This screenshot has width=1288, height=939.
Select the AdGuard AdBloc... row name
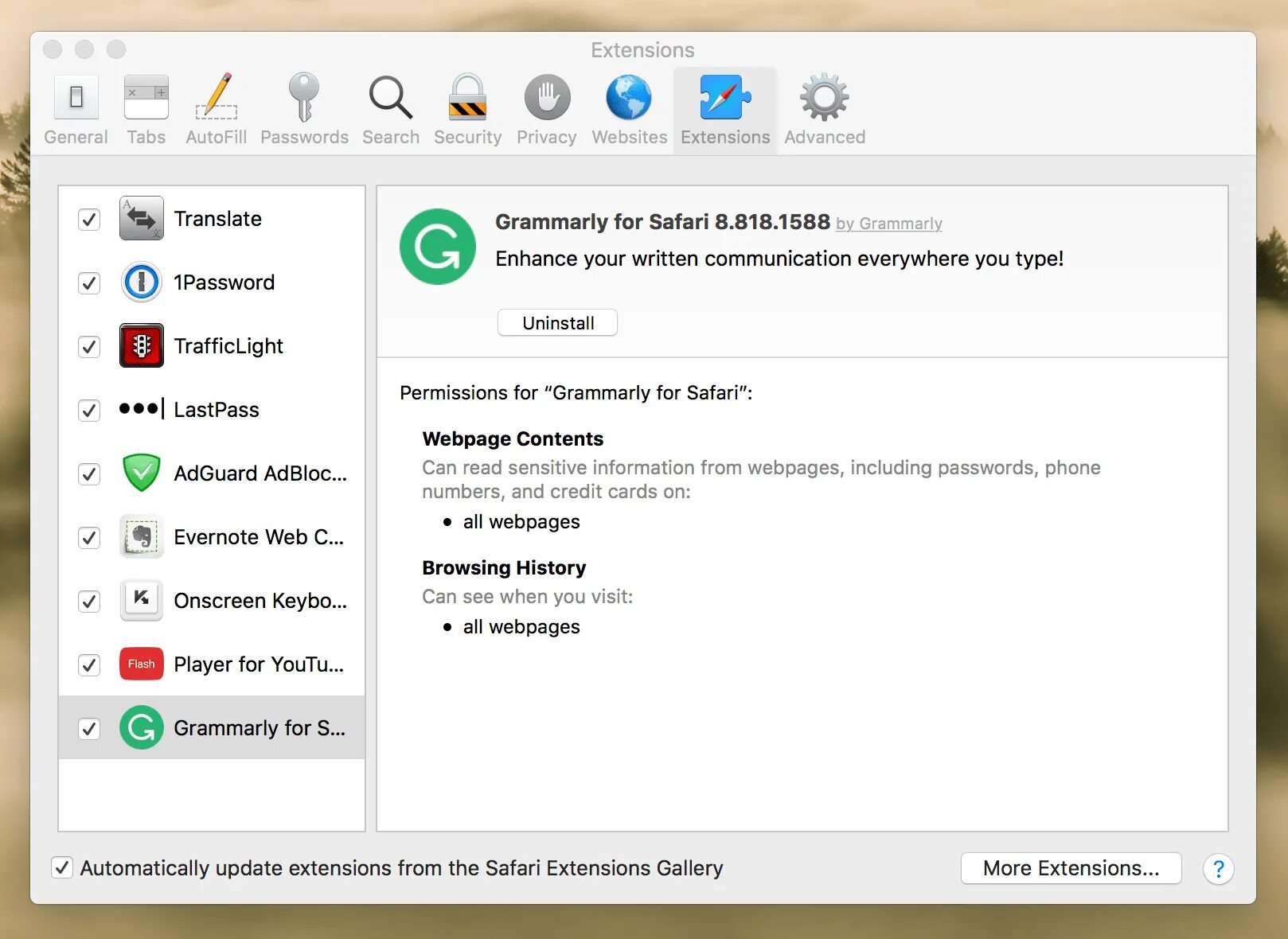pos(260,473)
